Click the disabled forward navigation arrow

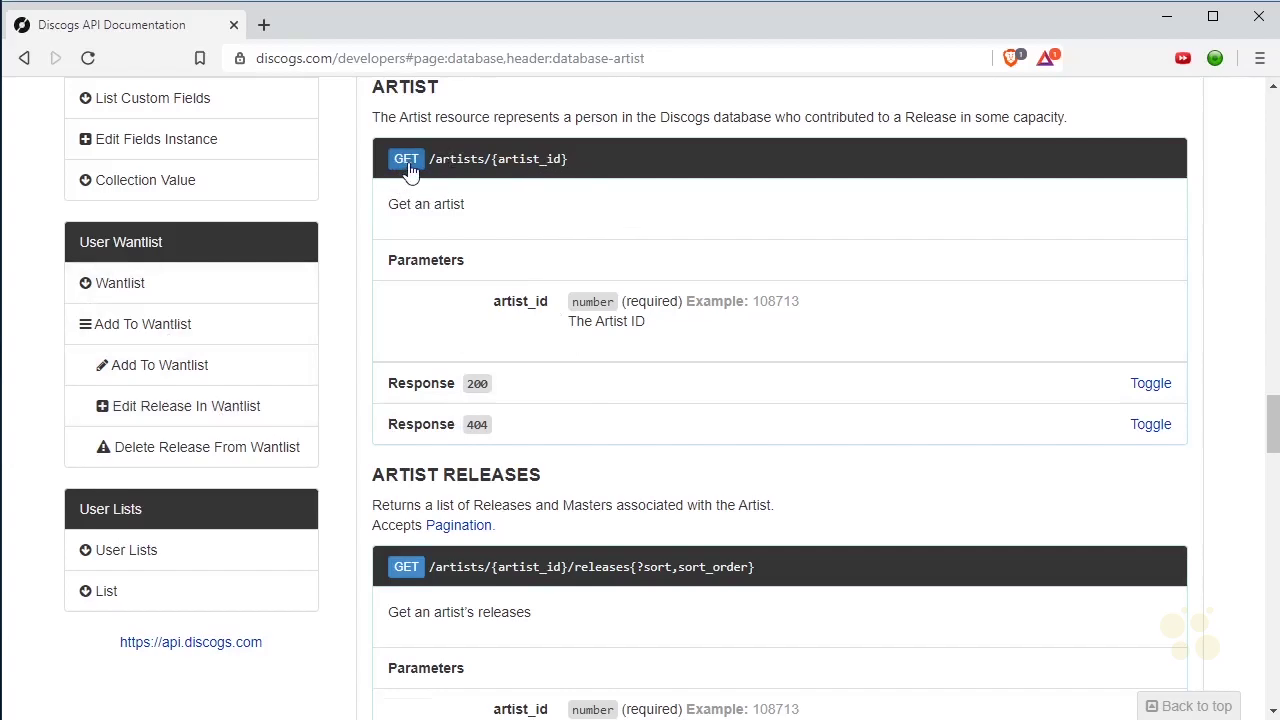tap(56, 58)
